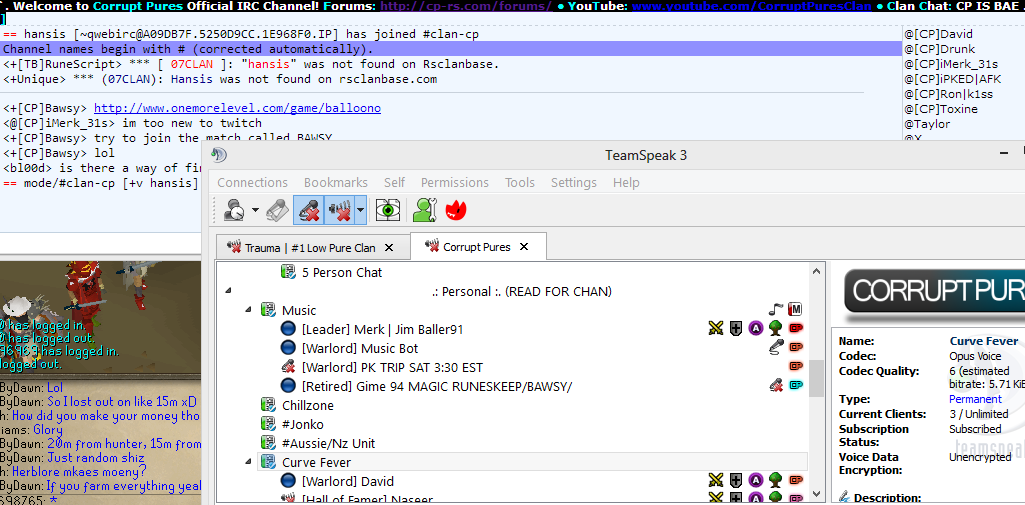Select user [Warlord] PK TRIP SAT 3:30 EST
This screenshot has width=1025, height=505.
(392, 367)
